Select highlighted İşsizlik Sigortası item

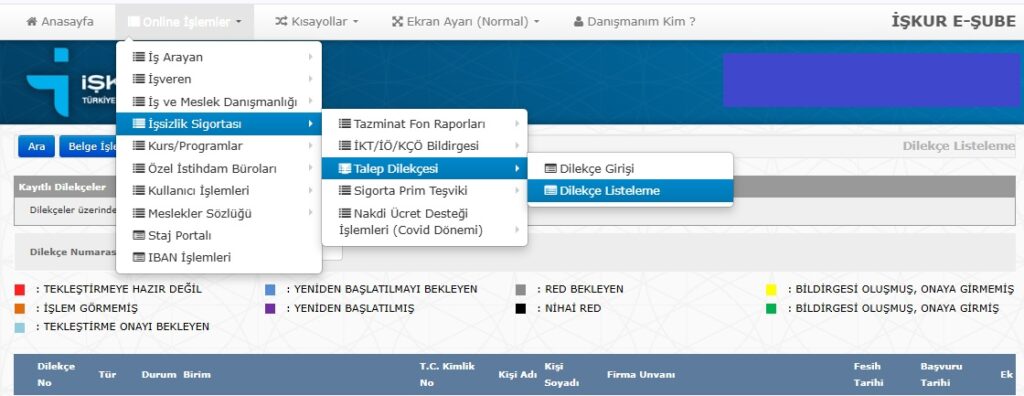coord(219,124)
